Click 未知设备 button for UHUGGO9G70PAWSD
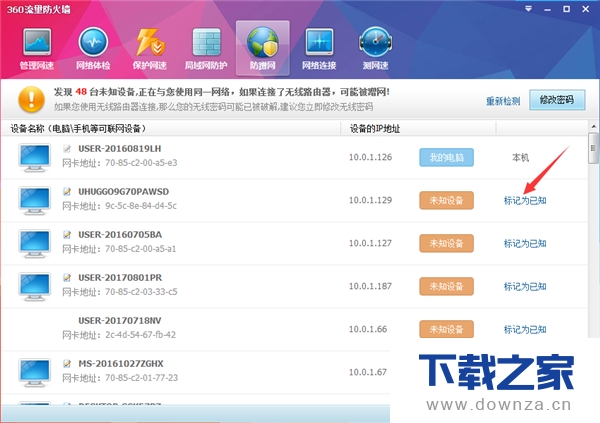This screenshot has height=423, width=600. 447,200
